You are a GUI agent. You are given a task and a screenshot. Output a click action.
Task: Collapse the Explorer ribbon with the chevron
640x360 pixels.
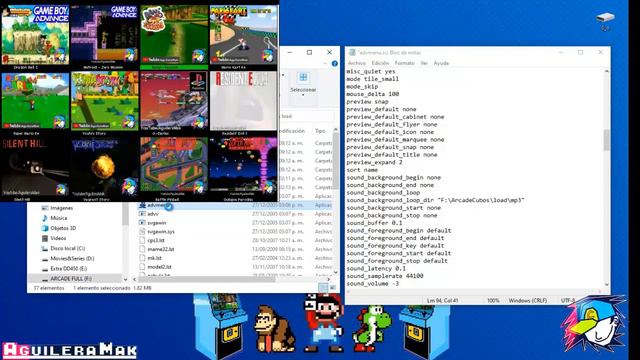coord(325,64)
